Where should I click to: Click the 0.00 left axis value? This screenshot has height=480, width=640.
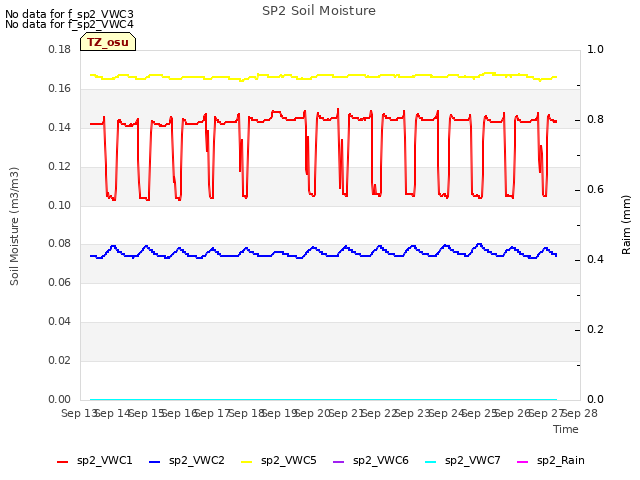click(x=59, y=399)
